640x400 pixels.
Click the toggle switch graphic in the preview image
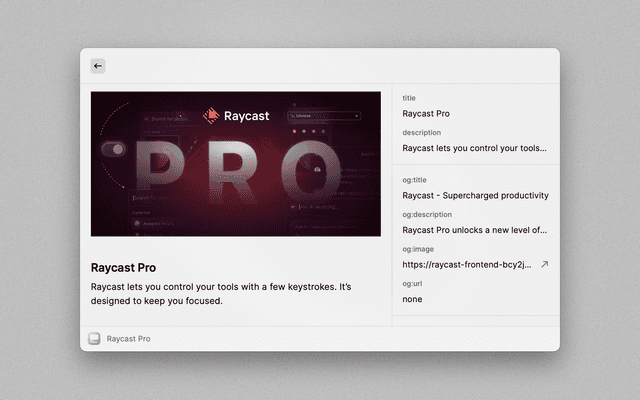pos(113,148)
